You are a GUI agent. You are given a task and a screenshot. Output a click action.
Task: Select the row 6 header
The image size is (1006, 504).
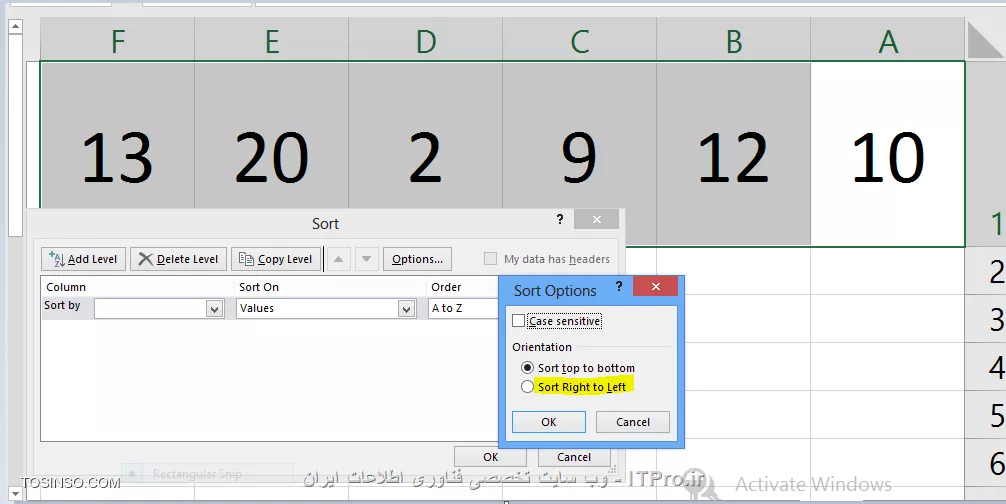[987, 463]
